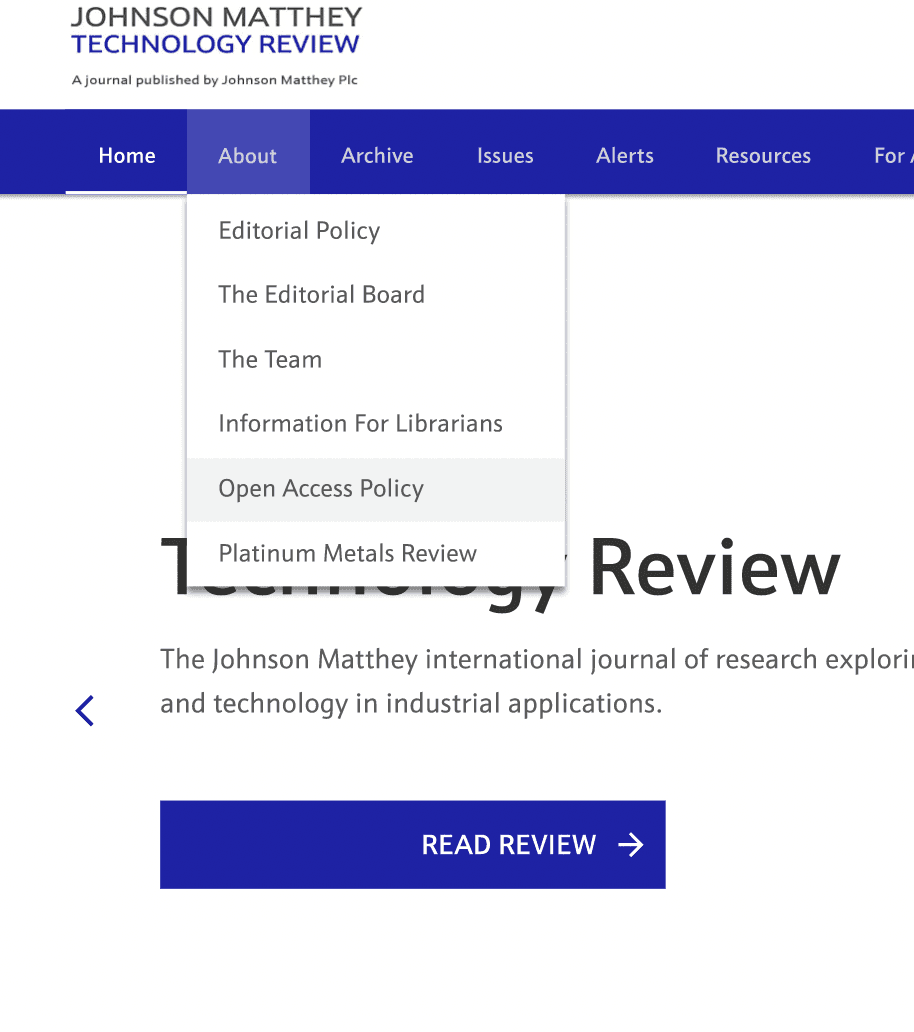Click the 'A journal published by Johnson Matthey Plc' tagline
Image resolution: width=914 pixels, height=1032 pixels.
click(215, 80)
